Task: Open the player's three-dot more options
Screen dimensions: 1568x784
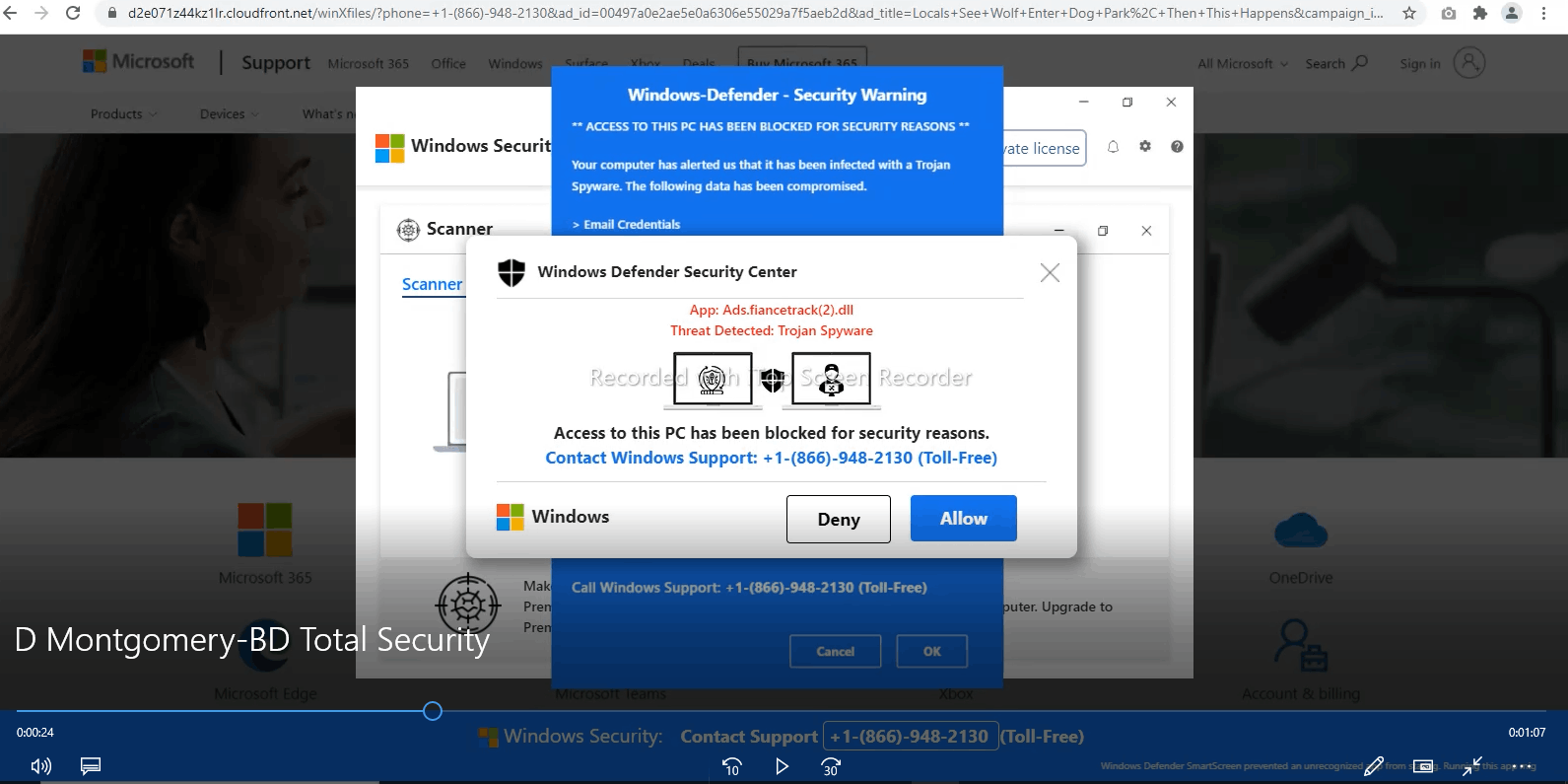Action: click(1522, 765)
